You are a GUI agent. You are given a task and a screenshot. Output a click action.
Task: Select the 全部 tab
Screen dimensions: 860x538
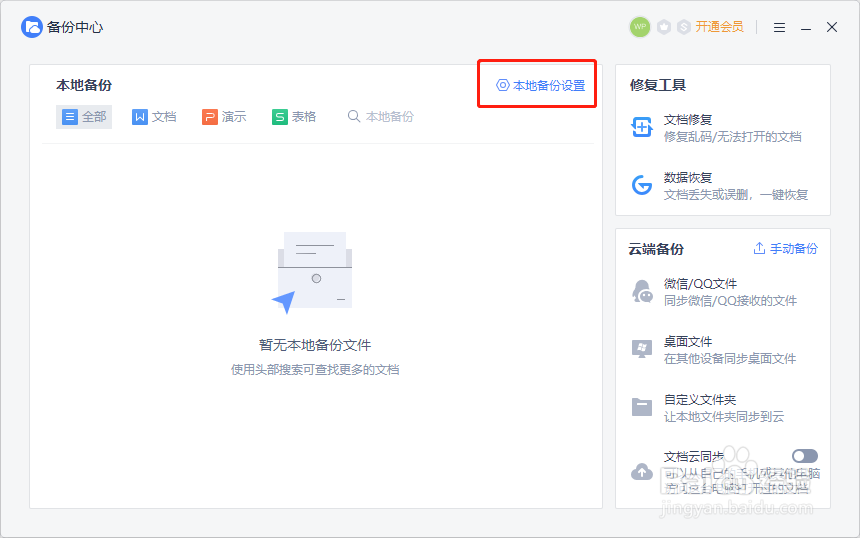coord(84,117)
